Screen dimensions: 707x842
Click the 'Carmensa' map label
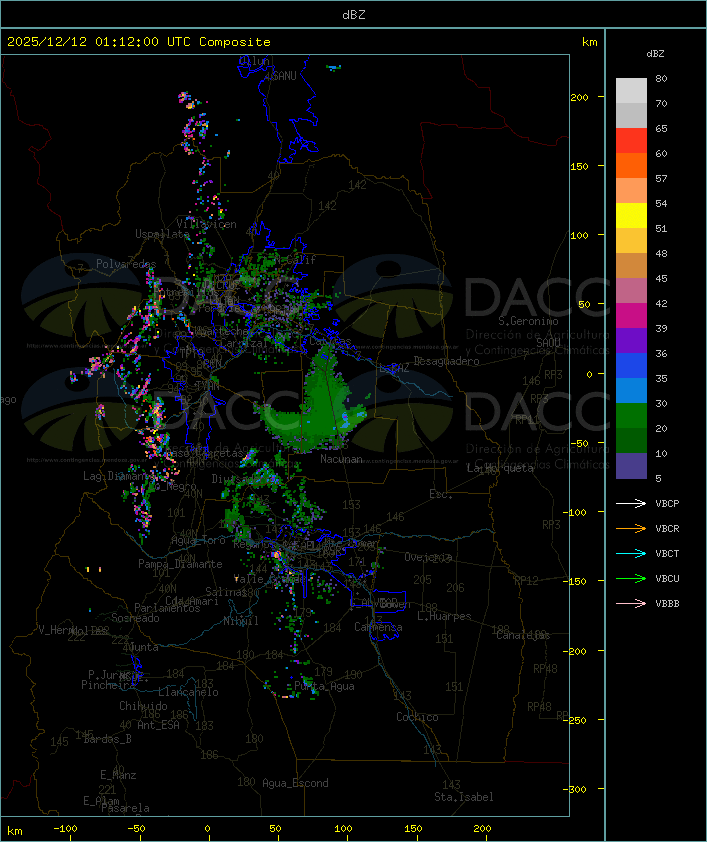pyautogui.click(x=378, y=627)
